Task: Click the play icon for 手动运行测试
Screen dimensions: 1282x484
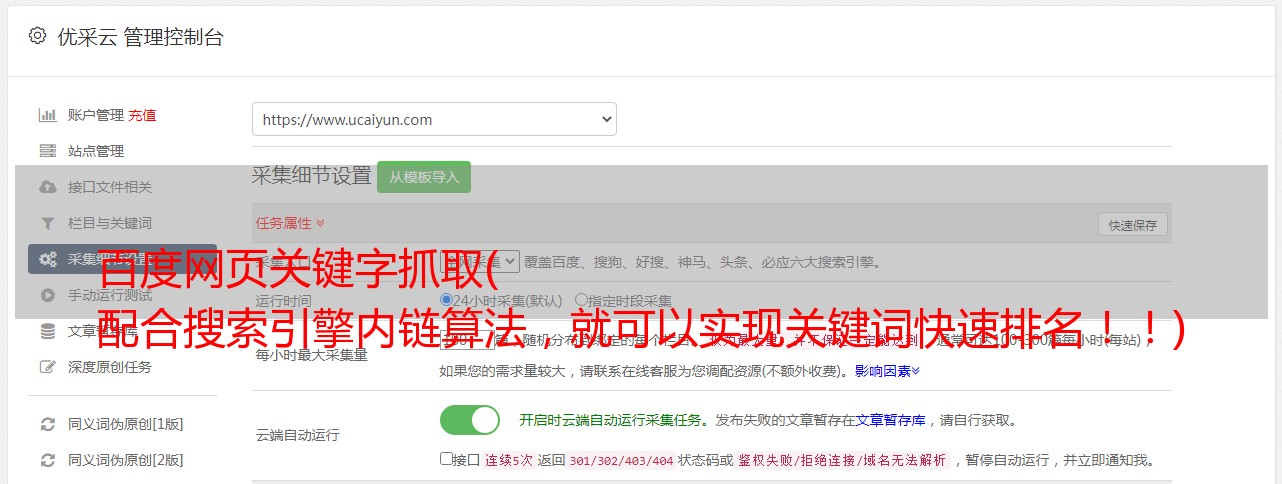Action: tap(47, 295)
